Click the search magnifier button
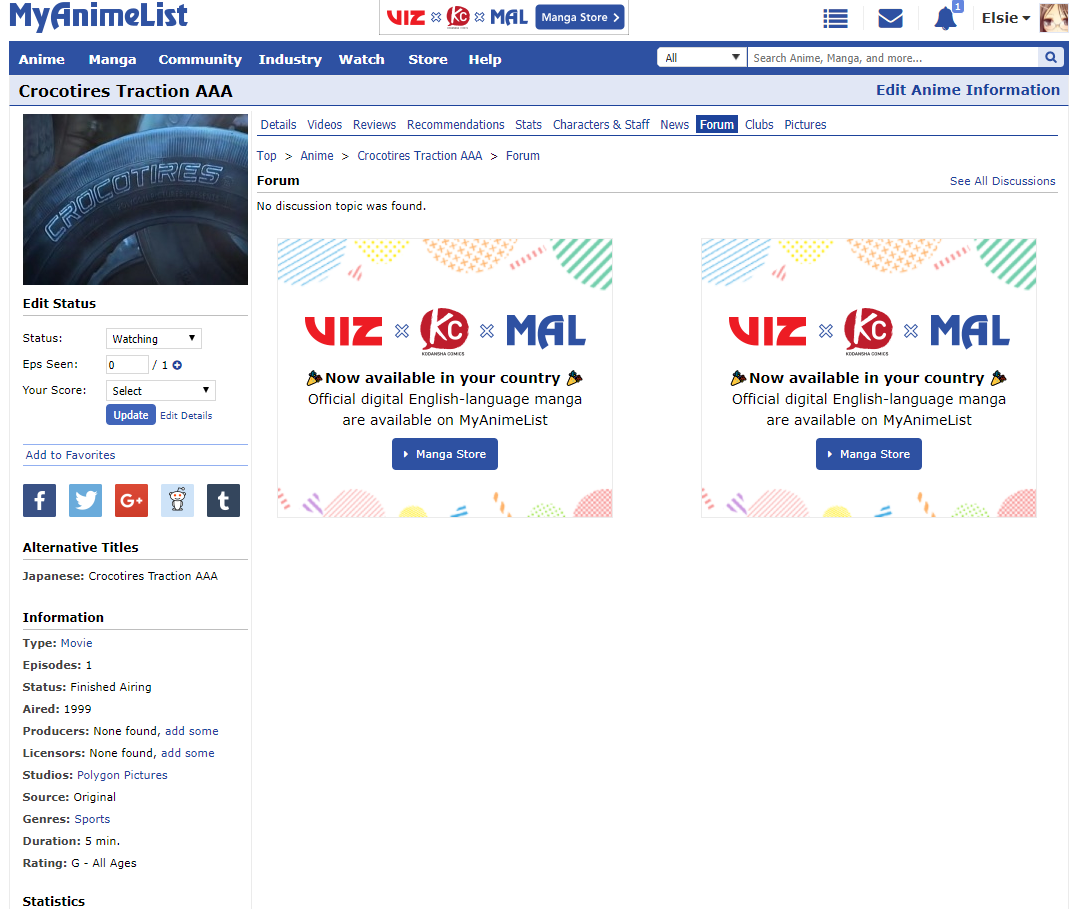The image size is (1080, 909). 1050,58
